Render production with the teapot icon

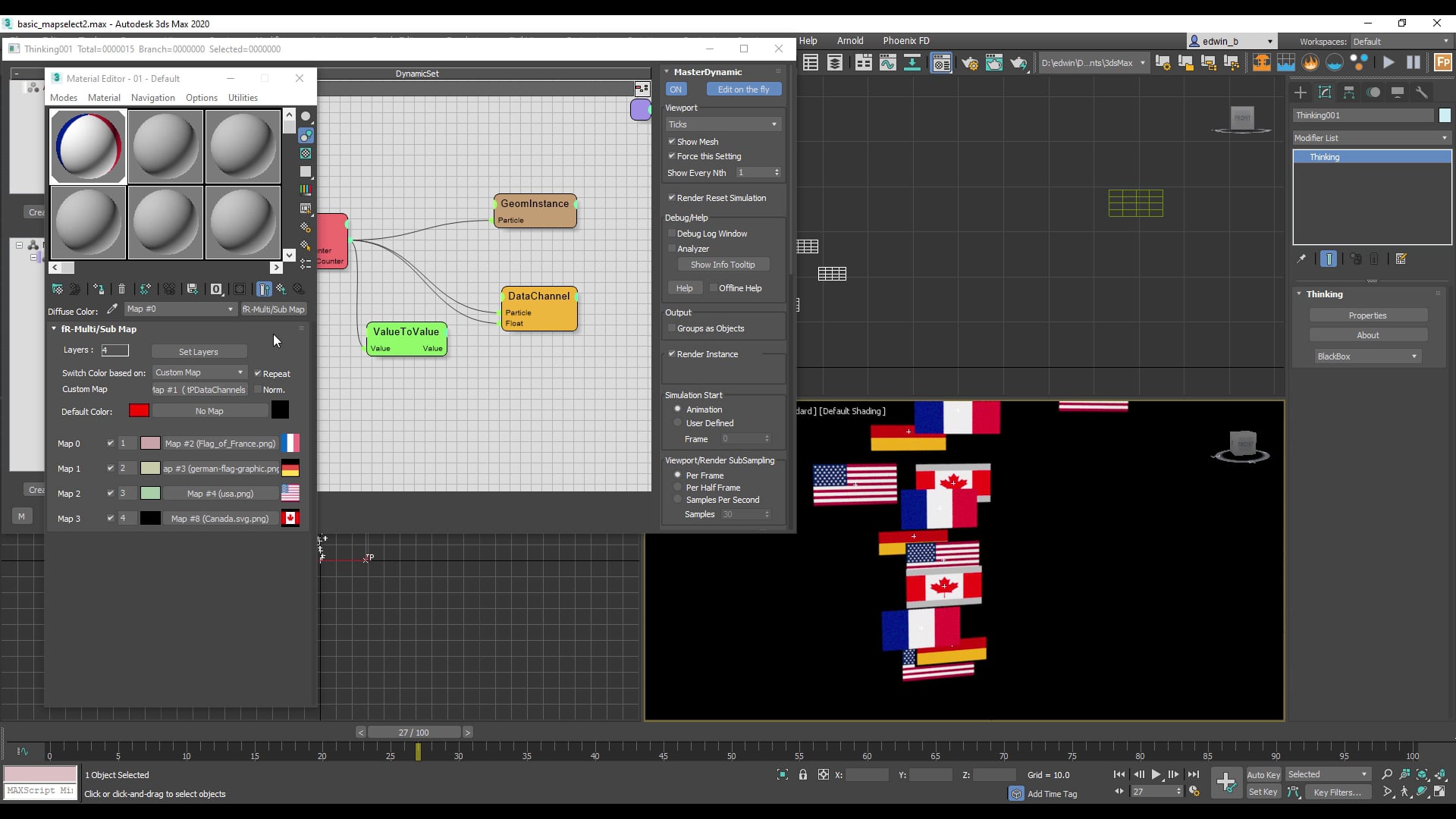click(x=1019, y=62)
